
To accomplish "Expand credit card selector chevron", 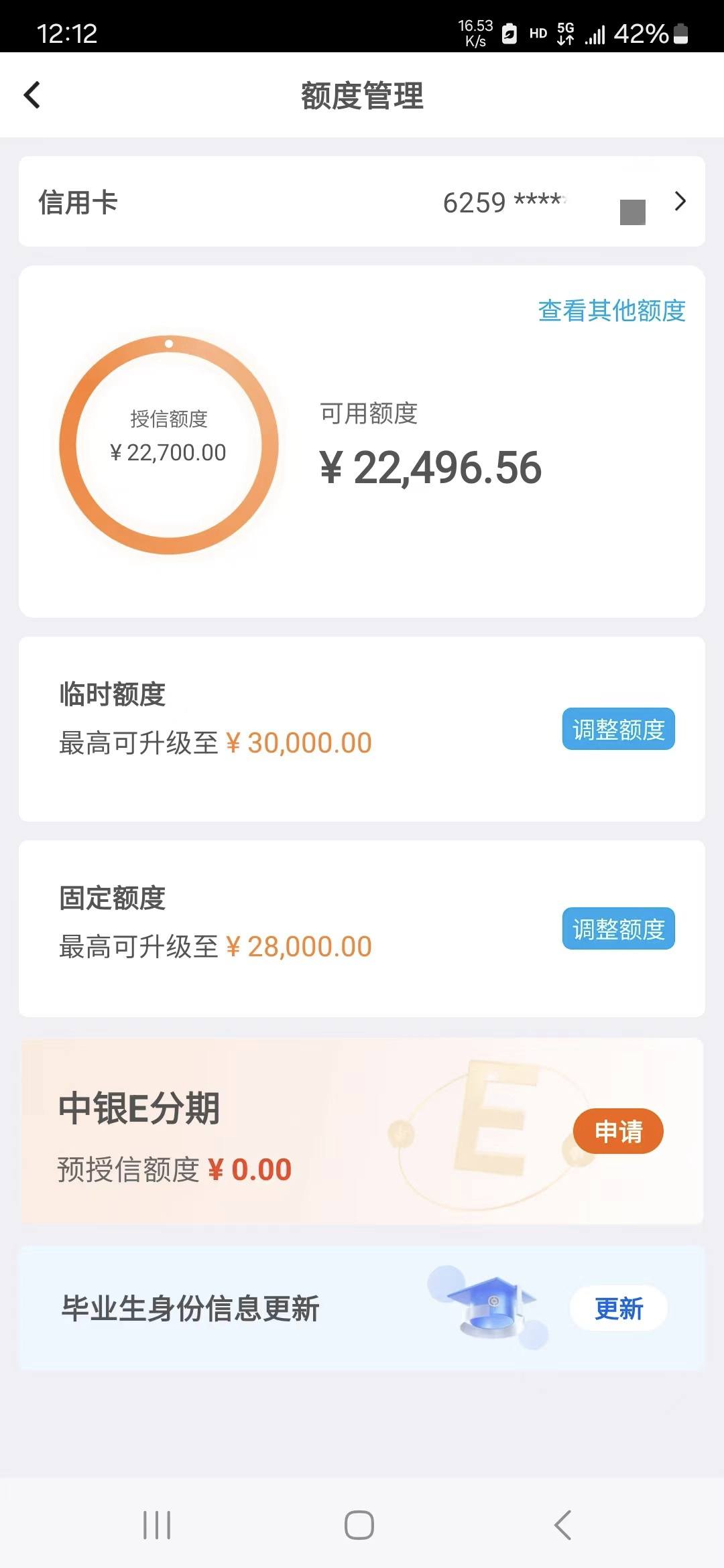I will click(x=680, y=201).
